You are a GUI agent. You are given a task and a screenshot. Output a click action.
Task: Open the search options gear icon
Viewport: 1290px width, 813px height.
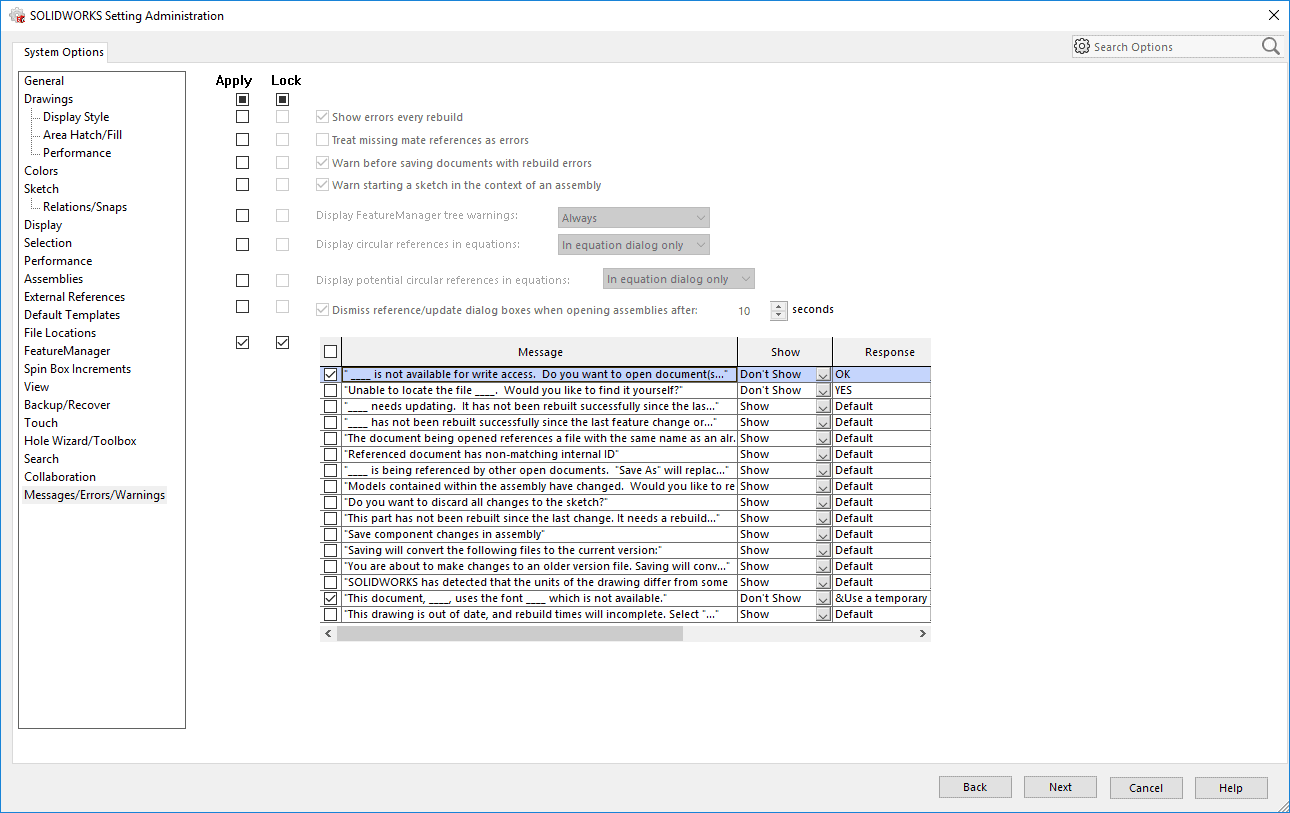click(x=1081, y=46)
